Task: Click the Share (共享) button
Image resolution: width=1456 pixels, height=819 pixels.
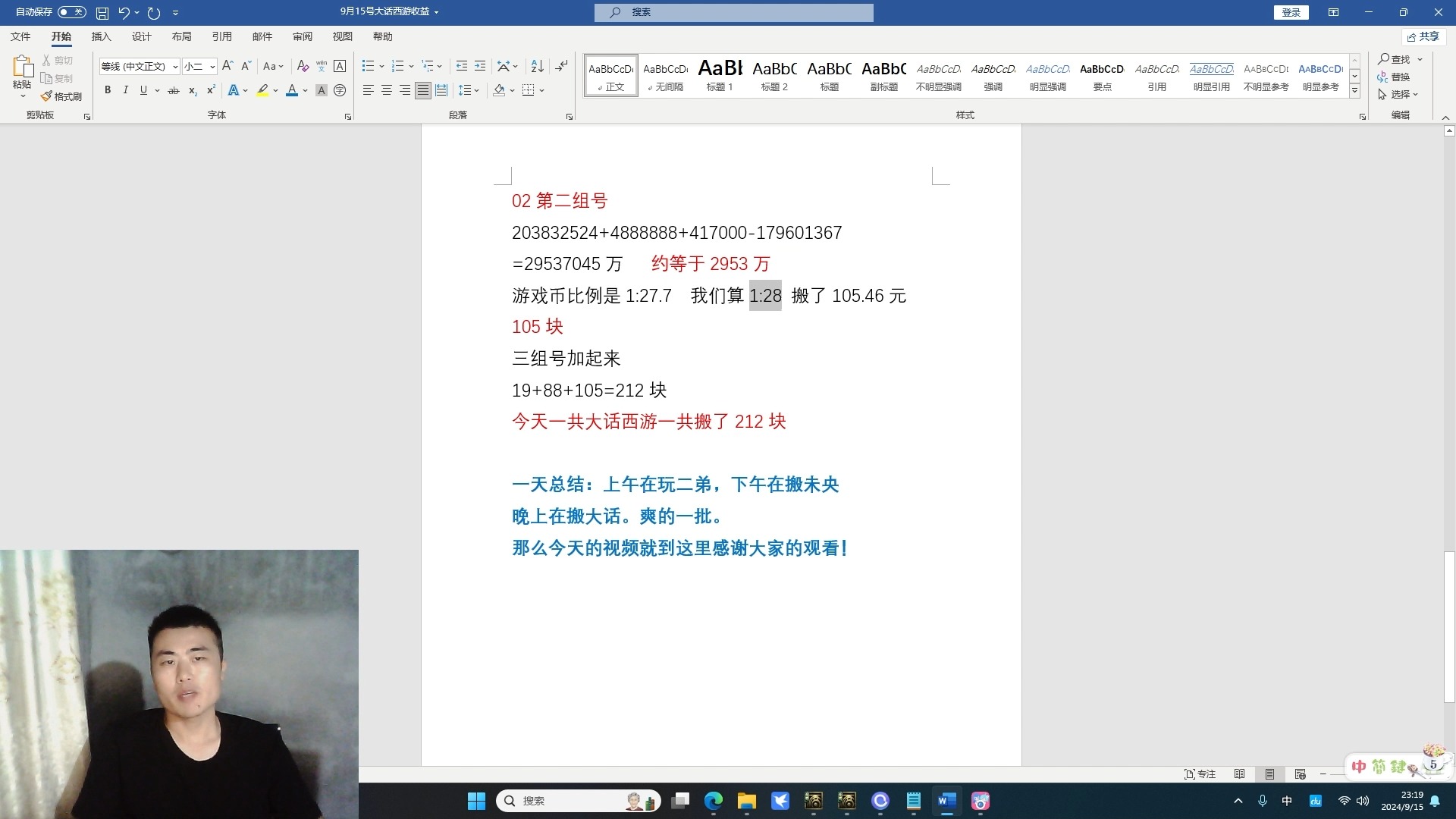Action: pos(1423,36)
